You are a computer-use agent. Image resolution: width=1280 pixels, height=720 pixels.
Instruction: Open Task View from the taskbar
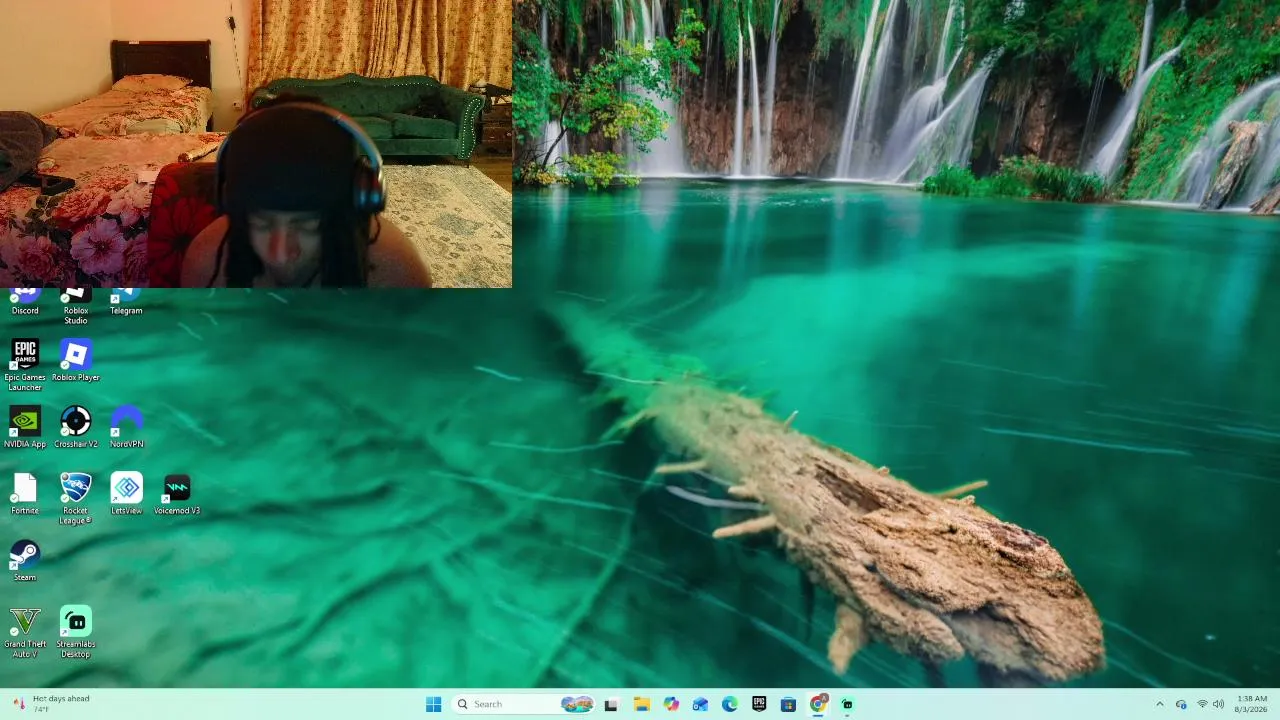pyautogui.click(x=611, y=704)
